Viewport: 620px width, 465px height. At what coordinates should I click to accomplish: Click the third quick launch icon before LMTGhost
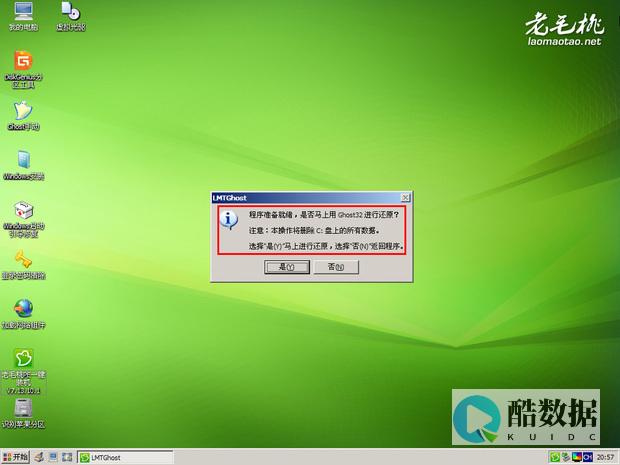coord(67,457)
